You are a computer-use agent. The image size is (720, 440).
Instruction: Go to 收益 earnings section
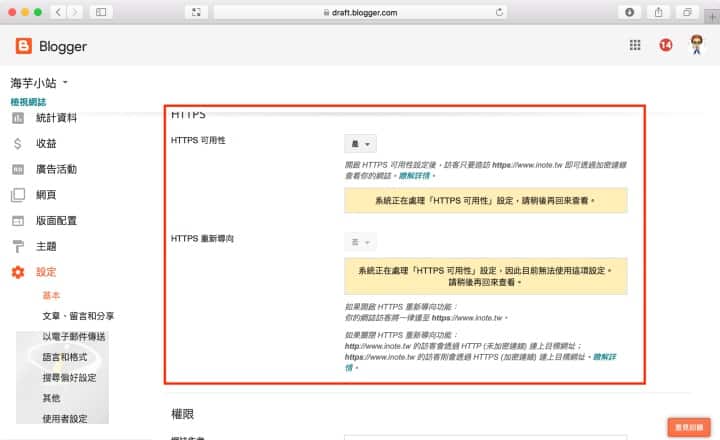(46, 144)
